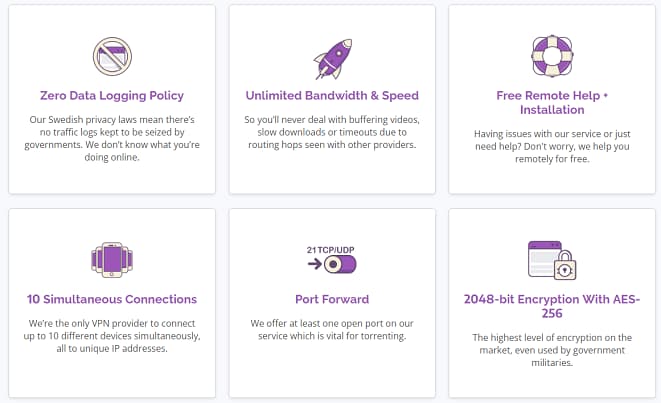The image size is (661, 403).
Task: Click the purple arrow beside the port toggle
Action: [313, 265]
